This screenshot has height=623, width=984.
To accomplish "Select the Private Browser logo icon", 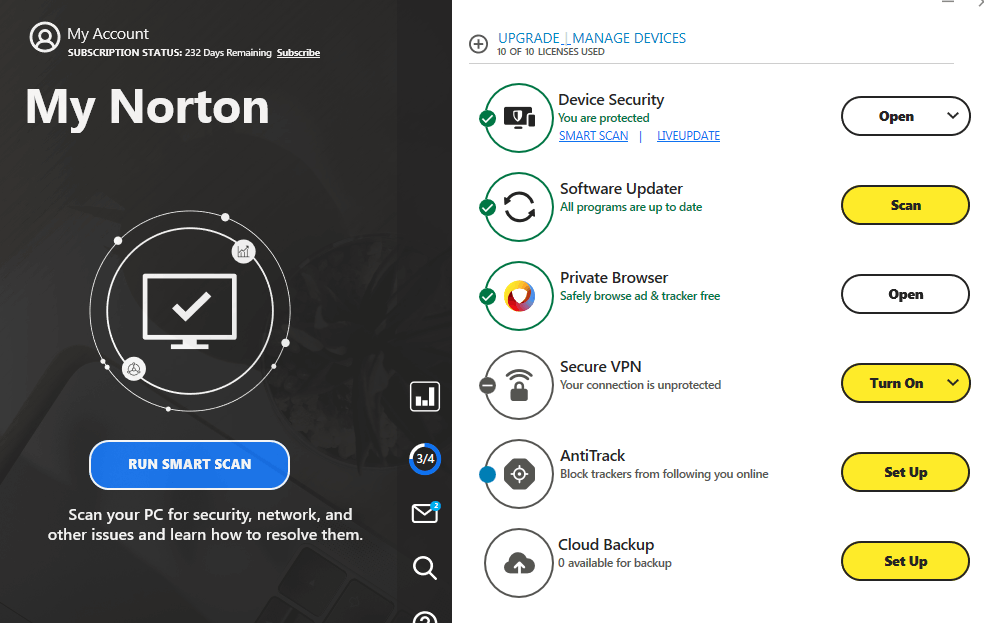I will click(x=520, y=296).
